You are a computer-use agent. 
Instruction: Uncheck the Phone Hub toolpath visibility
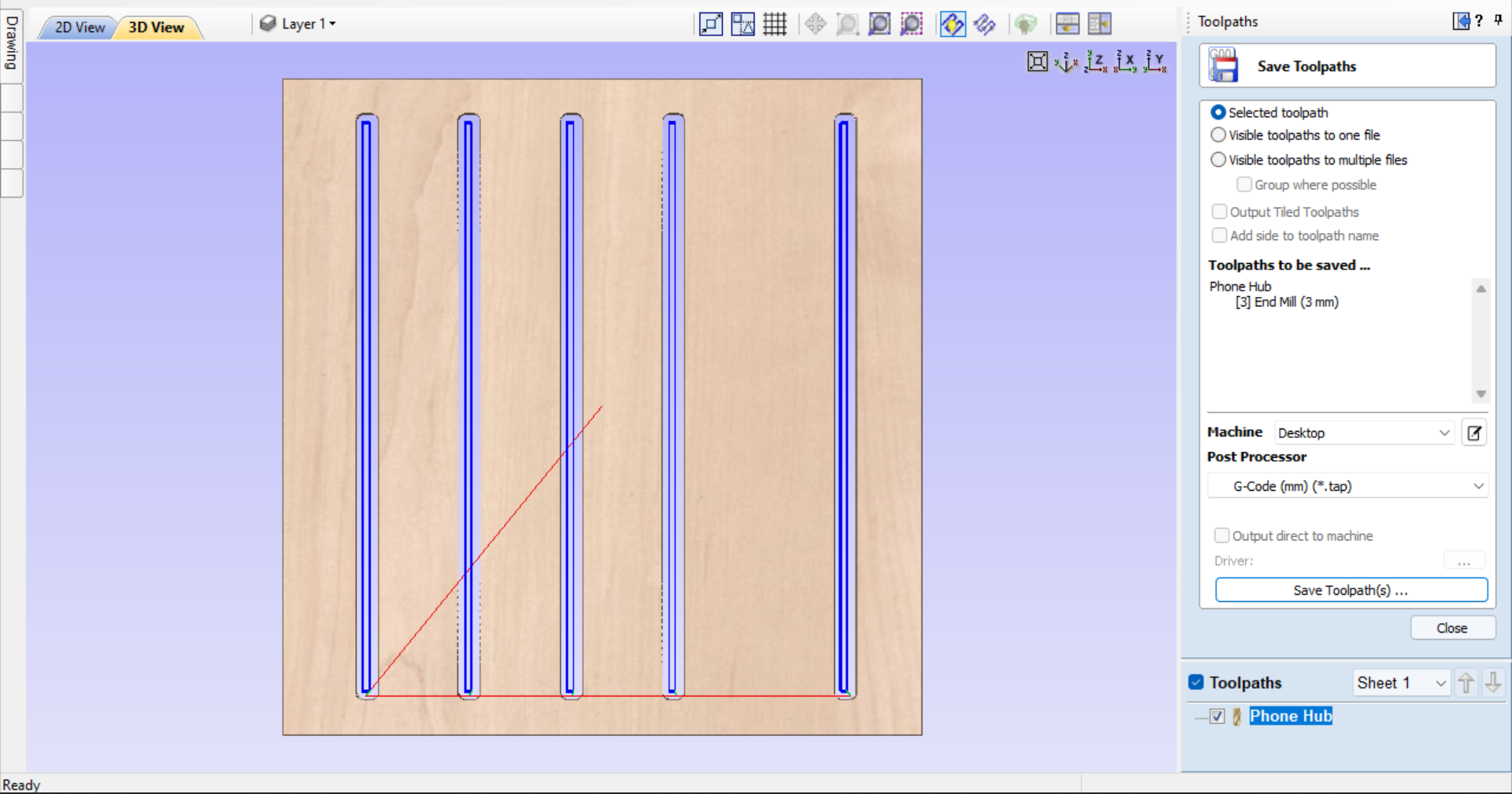click(x=1217, y=716)
